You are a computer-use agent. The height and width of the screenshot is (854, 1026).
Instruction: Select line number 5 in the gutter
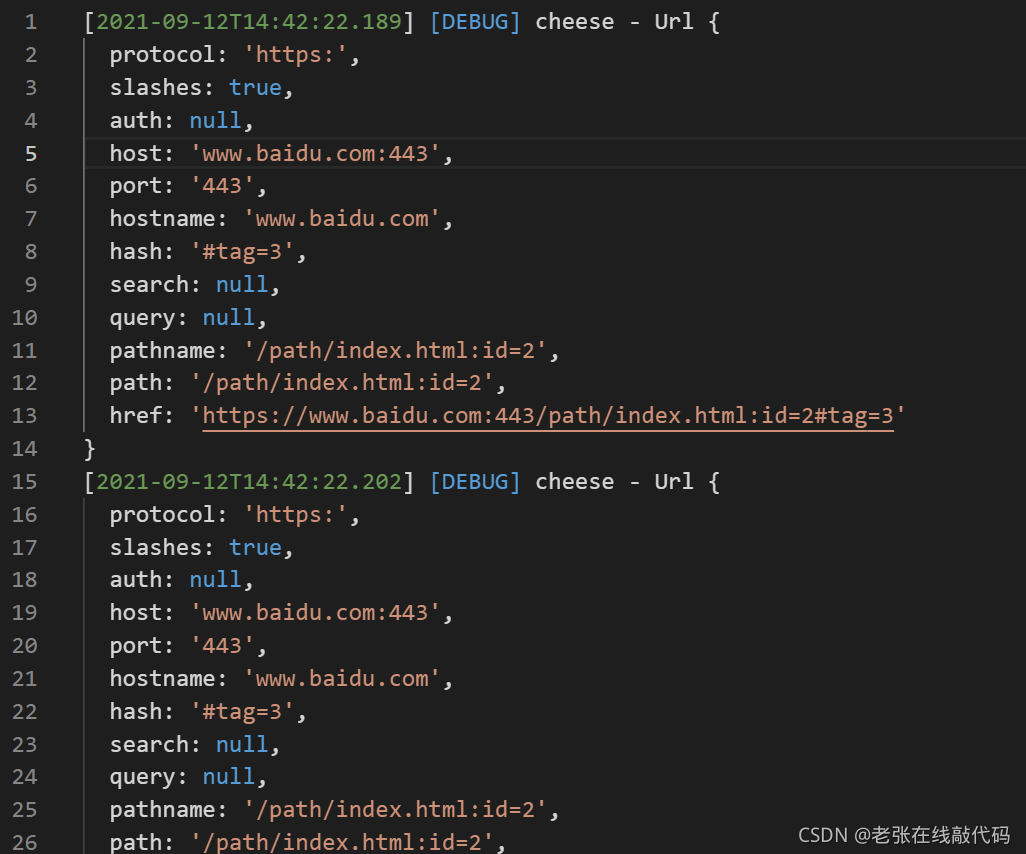(x=31, y=154)
